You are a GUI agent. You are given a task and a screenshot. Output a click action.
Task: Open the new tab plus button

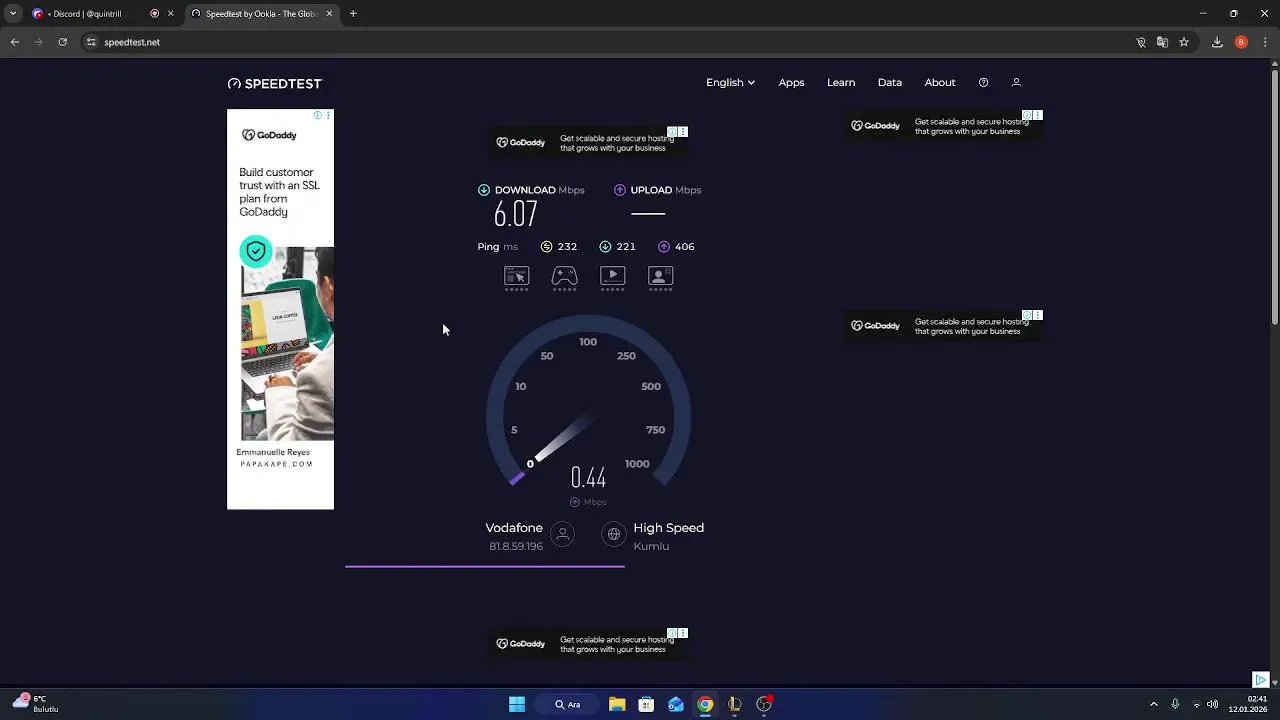353,14
